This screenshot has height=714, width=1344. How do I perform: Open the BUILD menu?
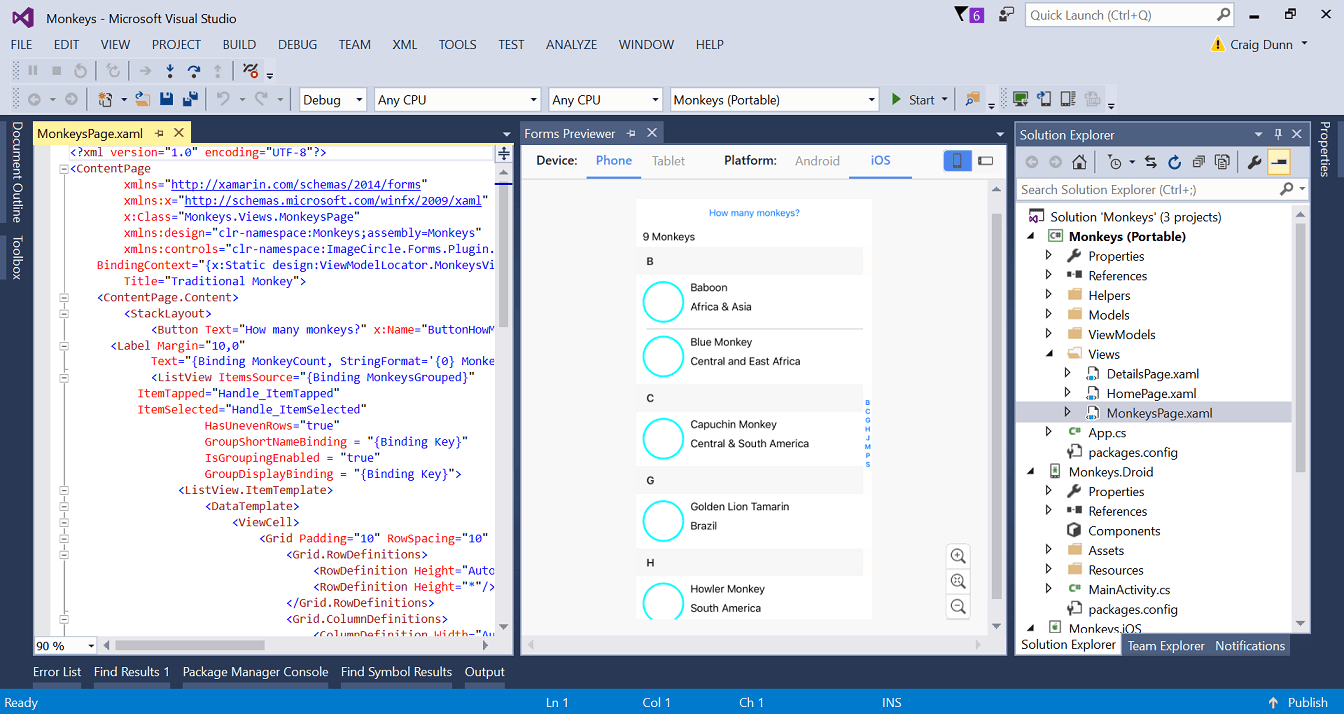click(239, 44)
